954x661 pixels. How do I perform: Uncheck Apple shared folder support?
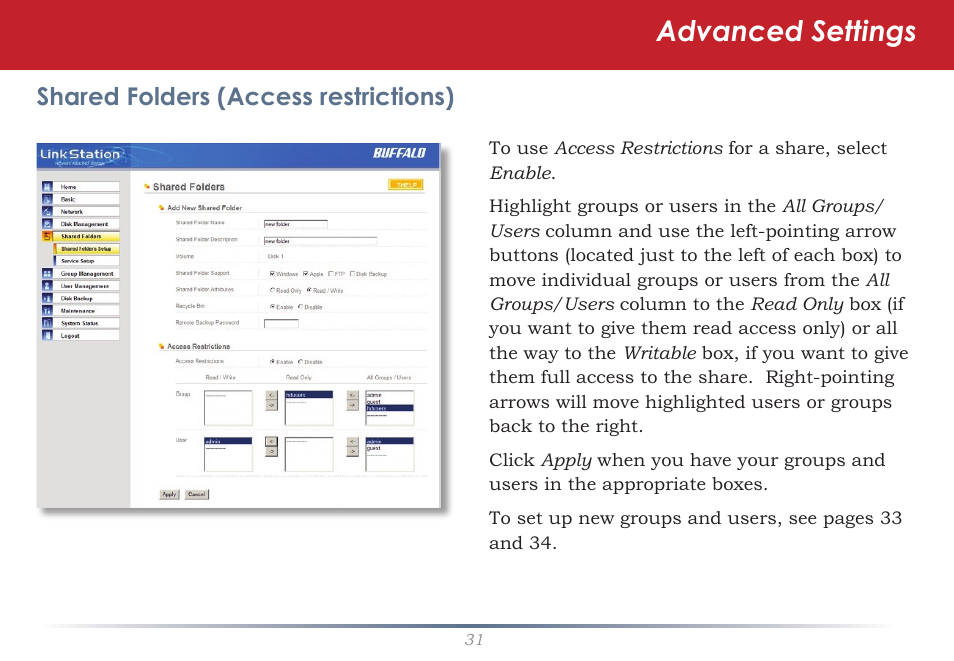coord(305,274)
